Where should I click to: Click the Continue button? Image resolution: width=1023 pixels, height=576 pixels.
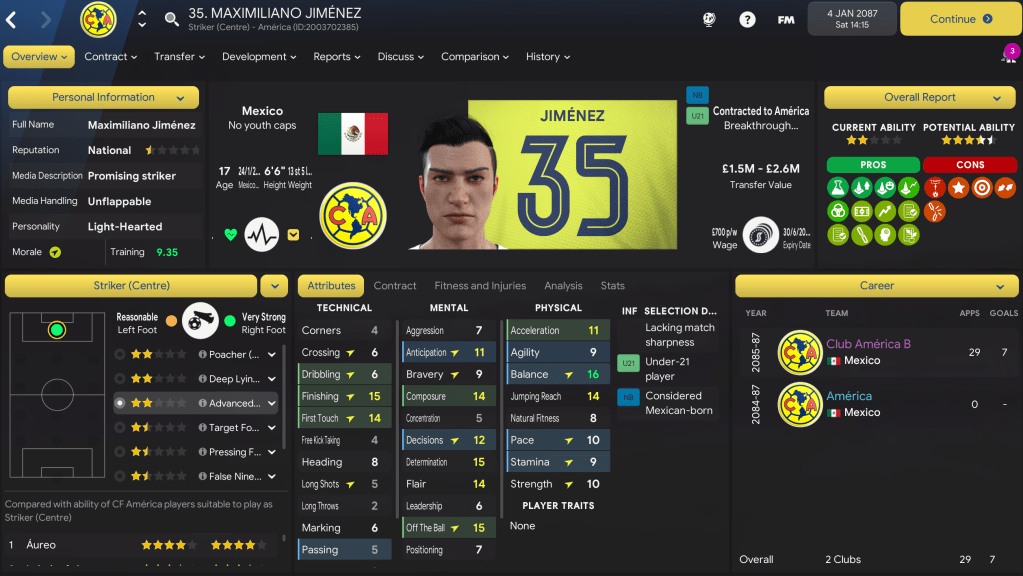click(960, 19)
